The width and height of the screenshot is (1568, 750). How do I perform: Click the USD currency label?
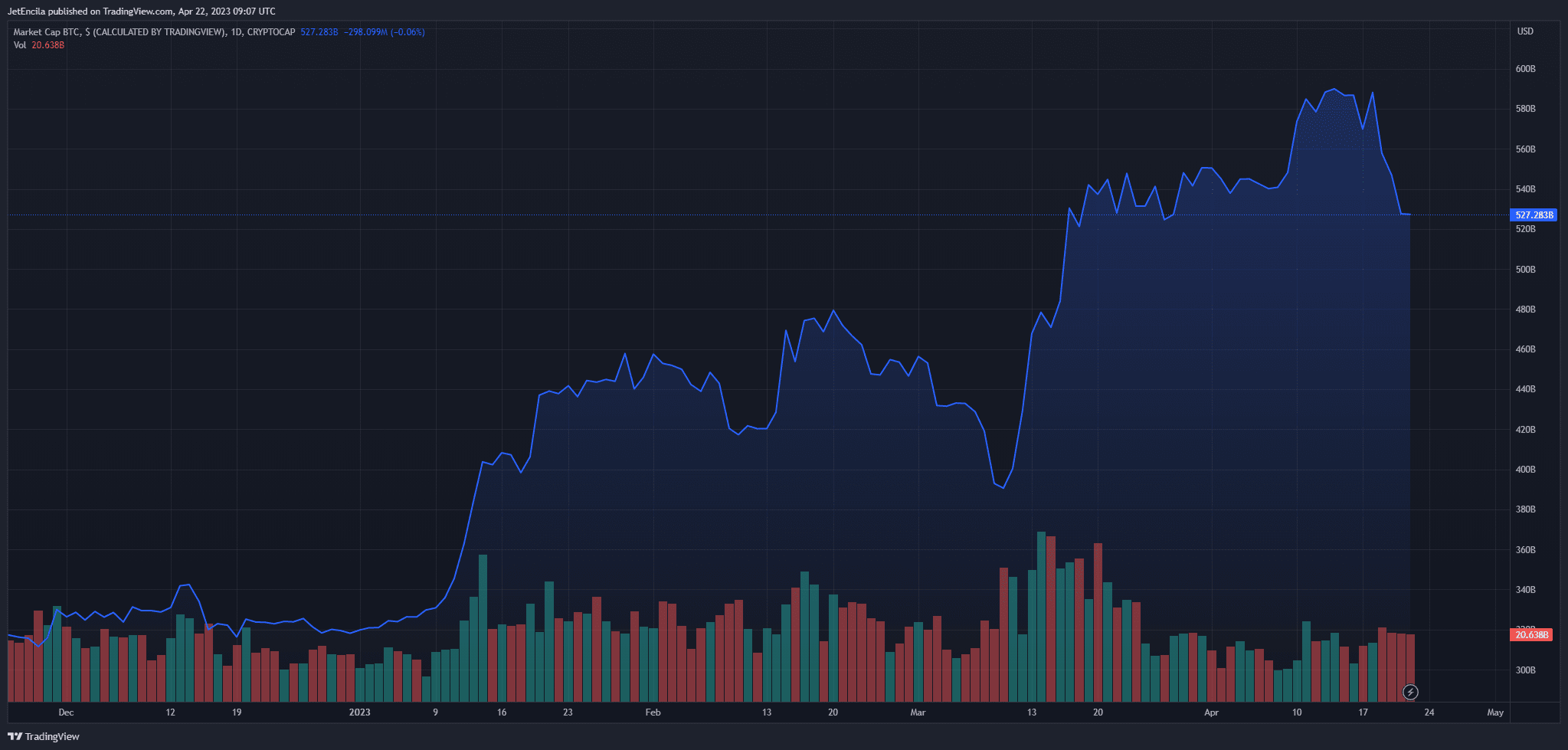tap(1527, 31)
